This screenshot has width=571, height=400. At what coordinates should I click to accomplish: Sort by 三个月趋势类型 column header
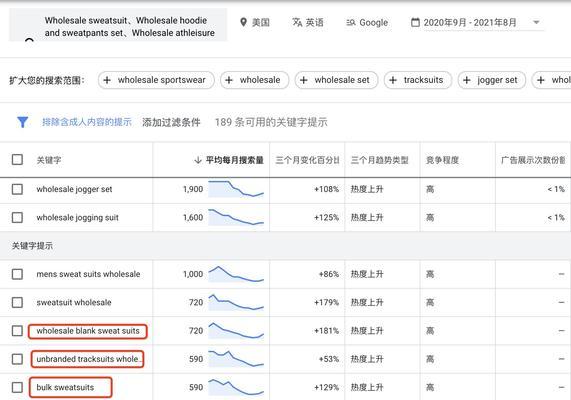point(379,160)
